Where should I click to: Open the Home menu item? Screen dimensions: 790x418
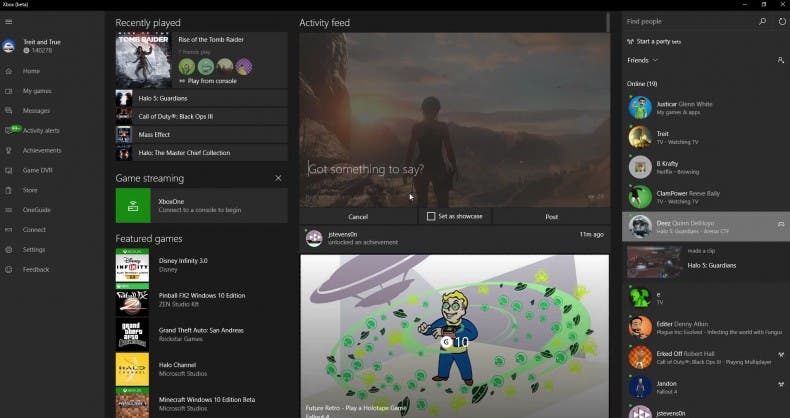pyautogui.click(x=31, y=72)
